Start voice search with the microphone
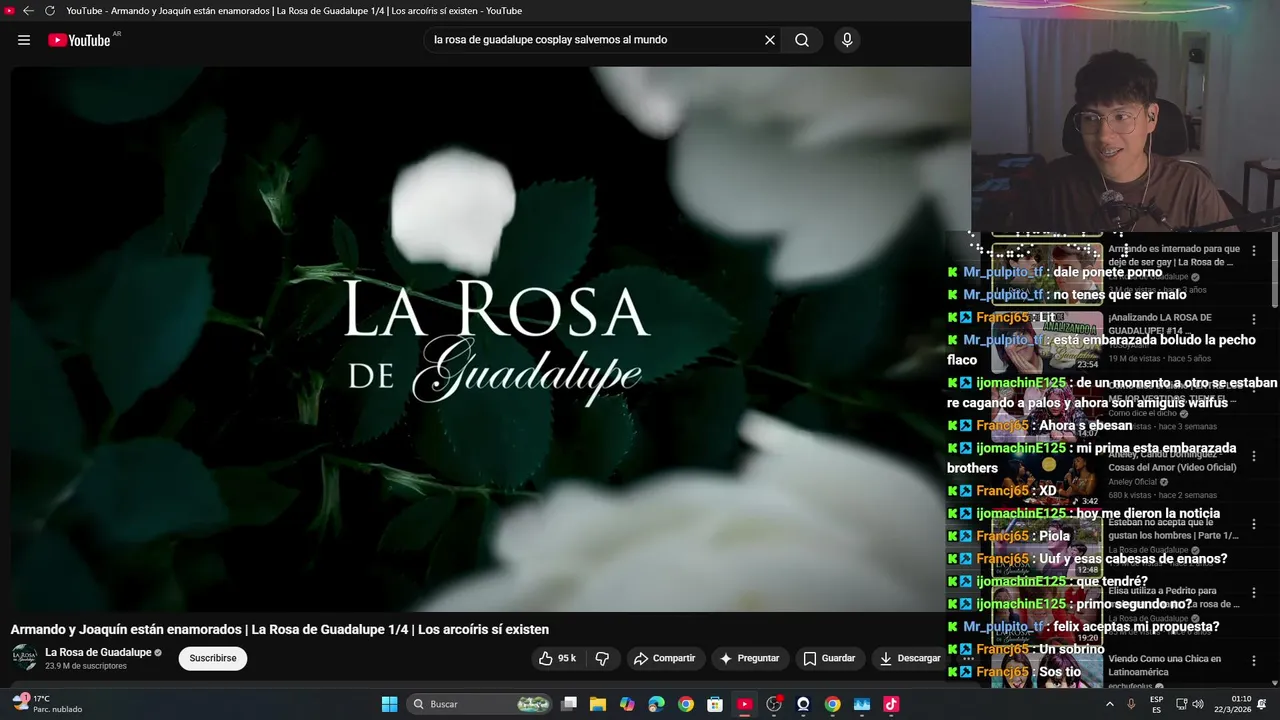This screenshot has width=1280, height=720. [x=847, y=40]
